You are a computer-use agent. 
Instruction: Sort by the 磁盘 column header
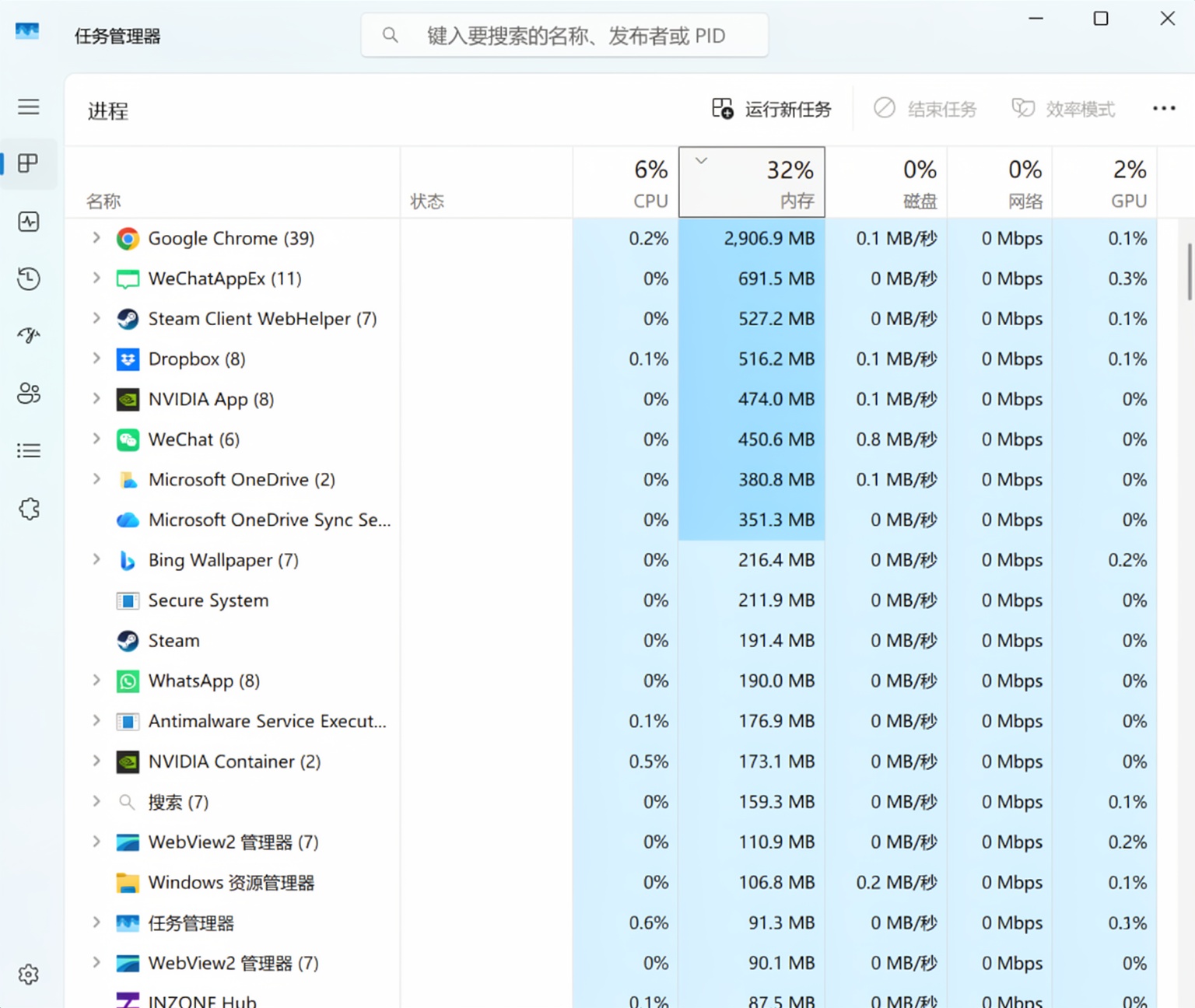(x=886, y=183)
